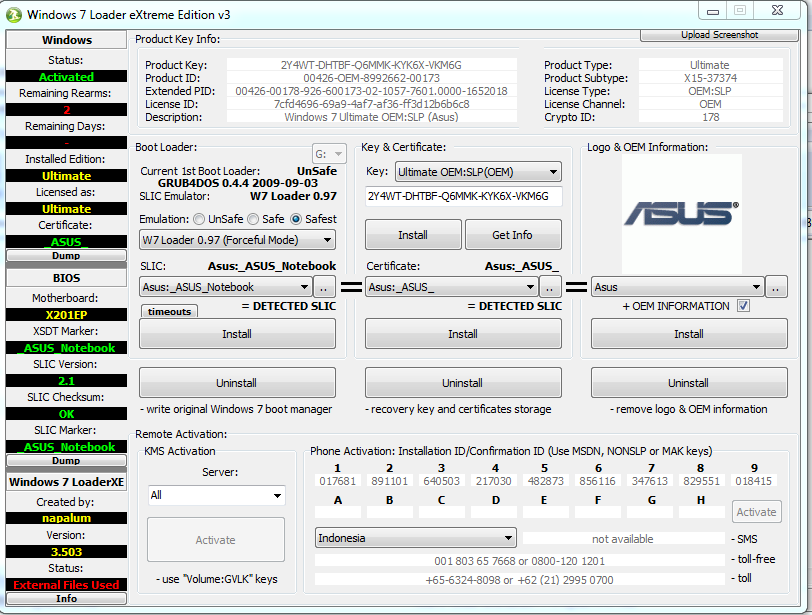
Task: Click the browse button next to Certificate dropdown
Action: click(550, 287)
